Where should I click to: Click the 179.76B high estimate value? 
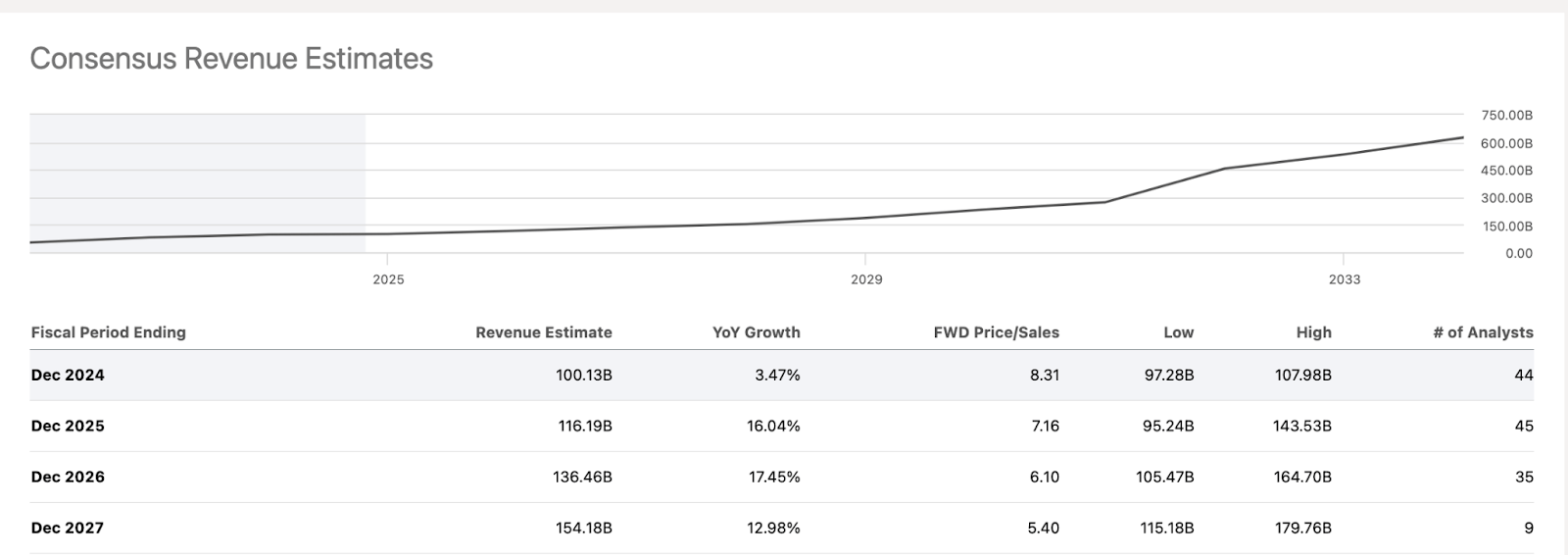pyautogui.click(x=1302, y=528)
